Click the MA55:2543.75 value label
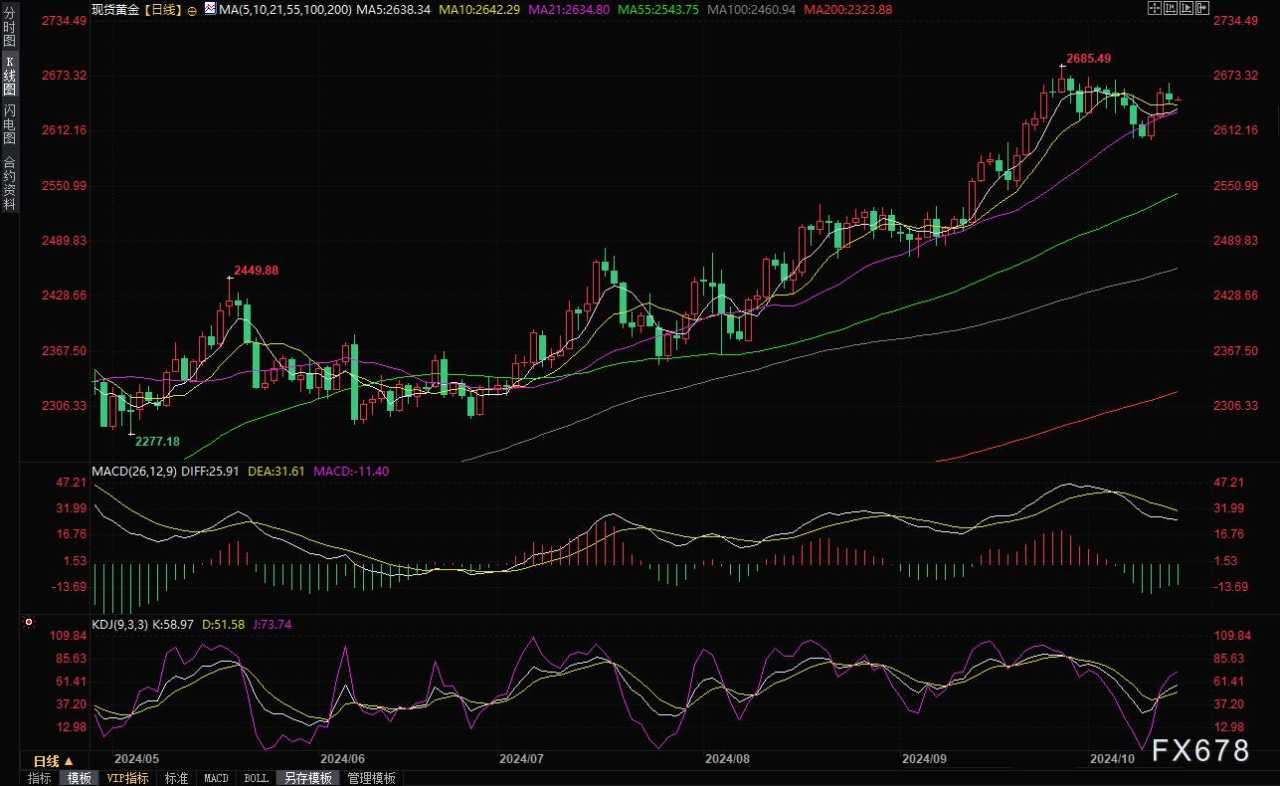This screenshot has height=786, width=1280. tap(658, 9)
